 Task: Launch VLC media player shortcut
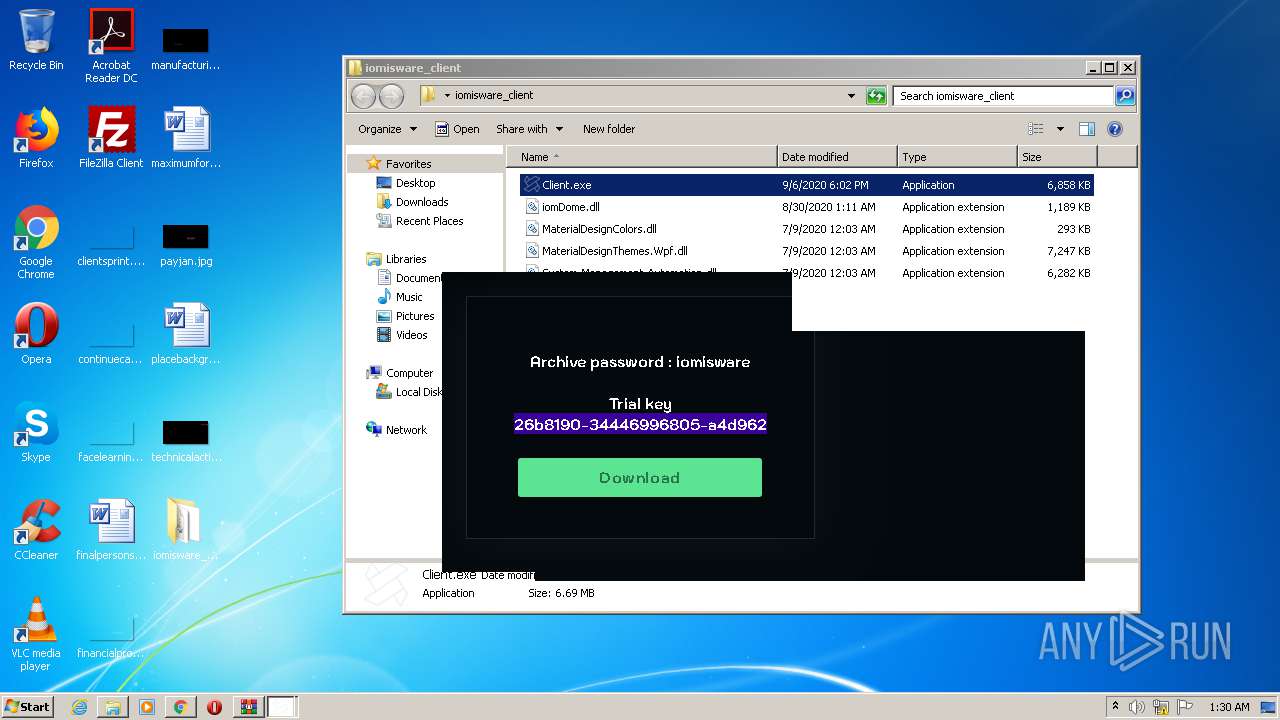click(x=36, y=634)
